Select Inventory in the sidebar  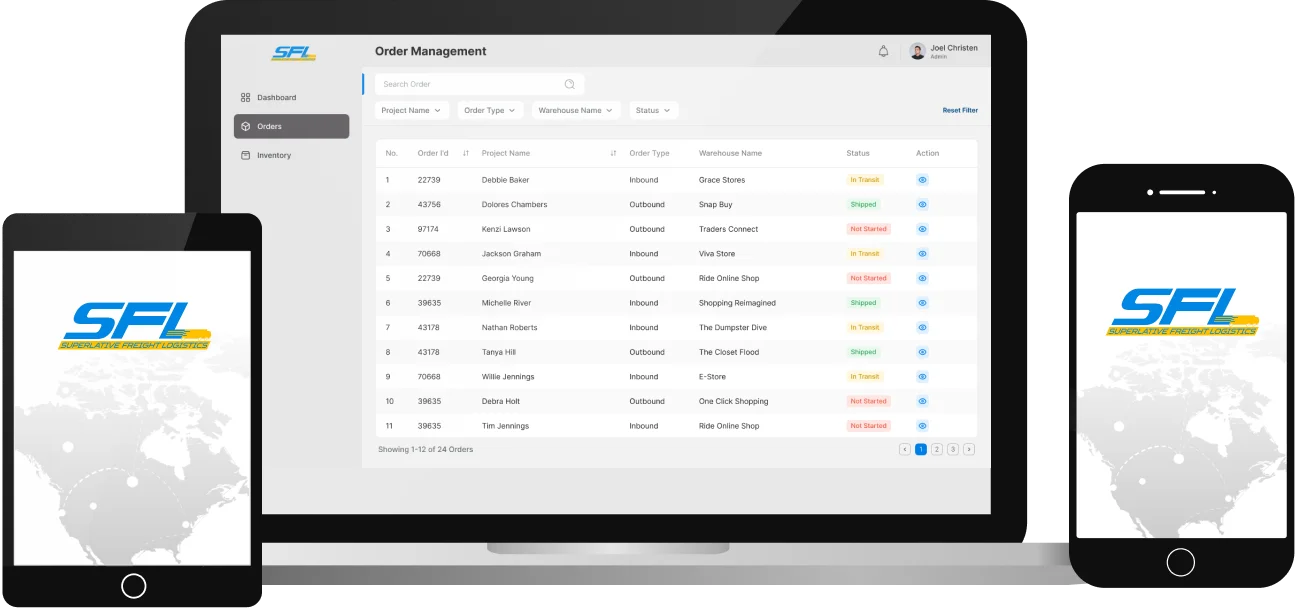pos(273,156)
